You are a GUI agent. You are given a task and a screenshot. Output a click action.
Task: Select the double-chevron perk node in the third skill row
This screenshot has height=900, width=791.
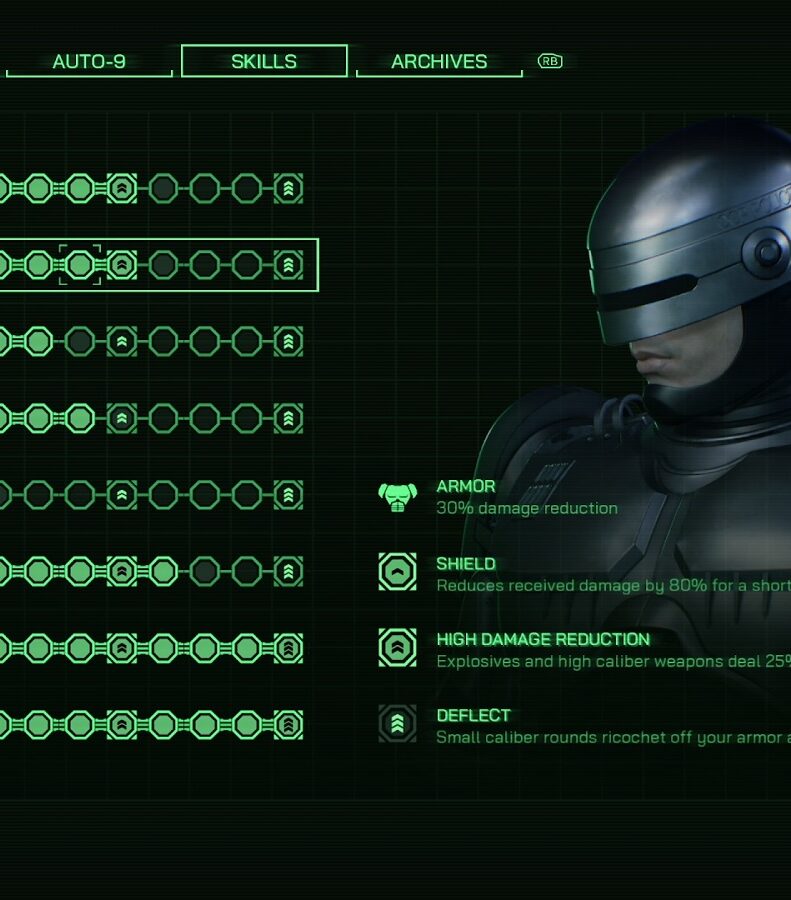click(x=122, y=342)
